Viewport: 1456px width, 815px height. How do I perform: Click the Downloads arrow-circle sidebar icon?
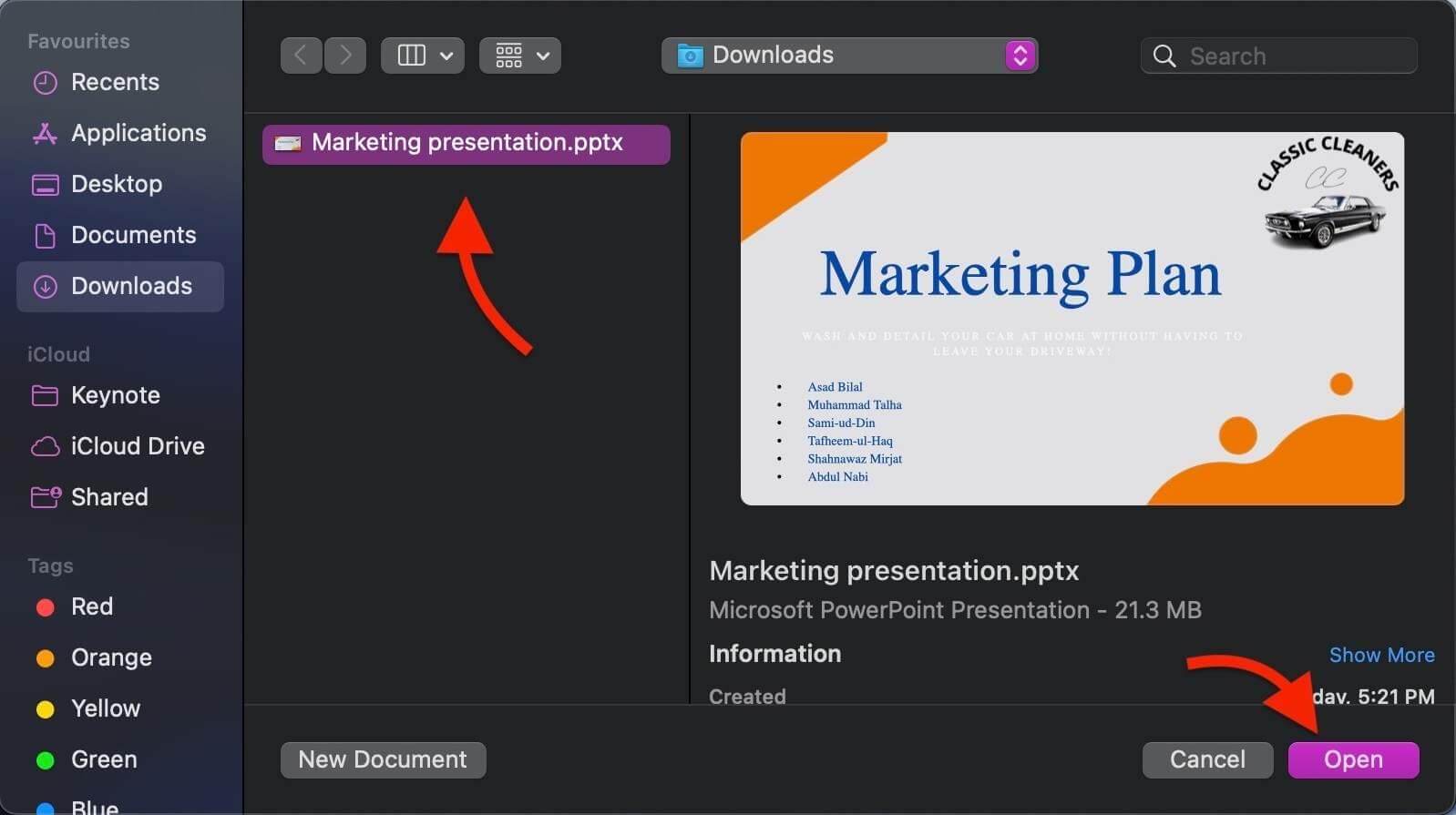tap(45, 287)
